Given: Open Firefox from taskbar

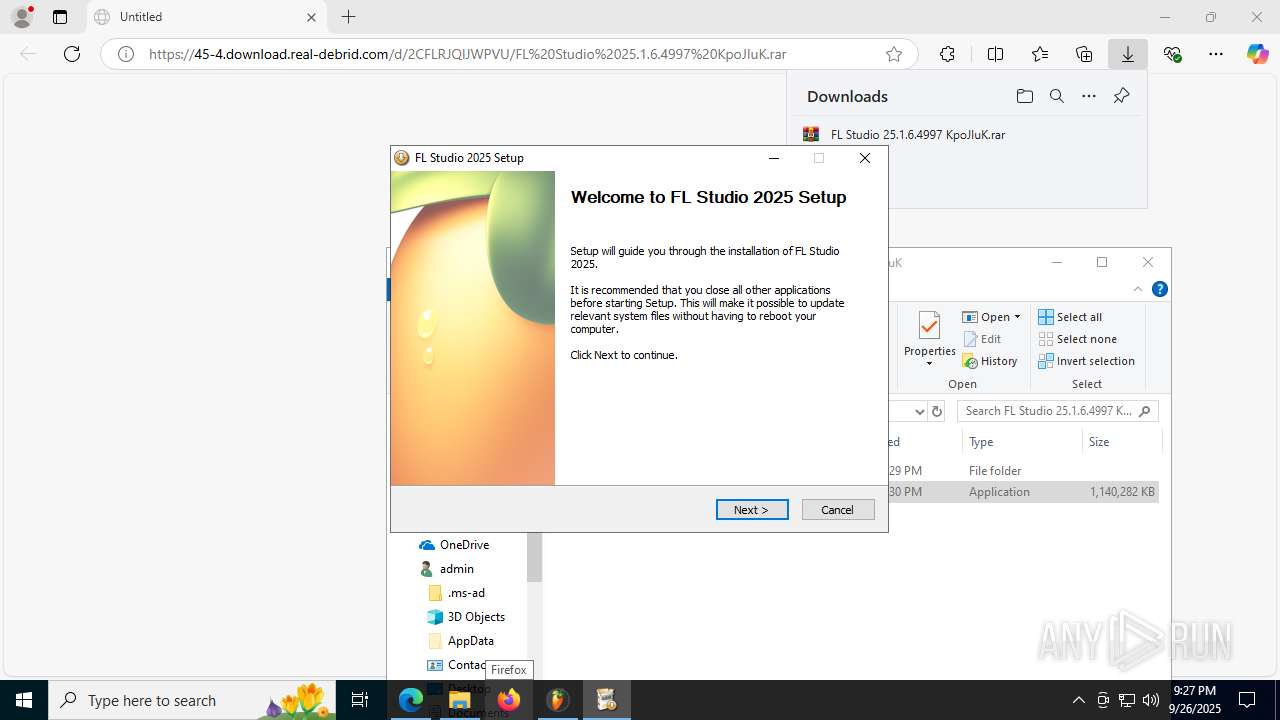Looking at the screenshot, I should pos(509,700).
